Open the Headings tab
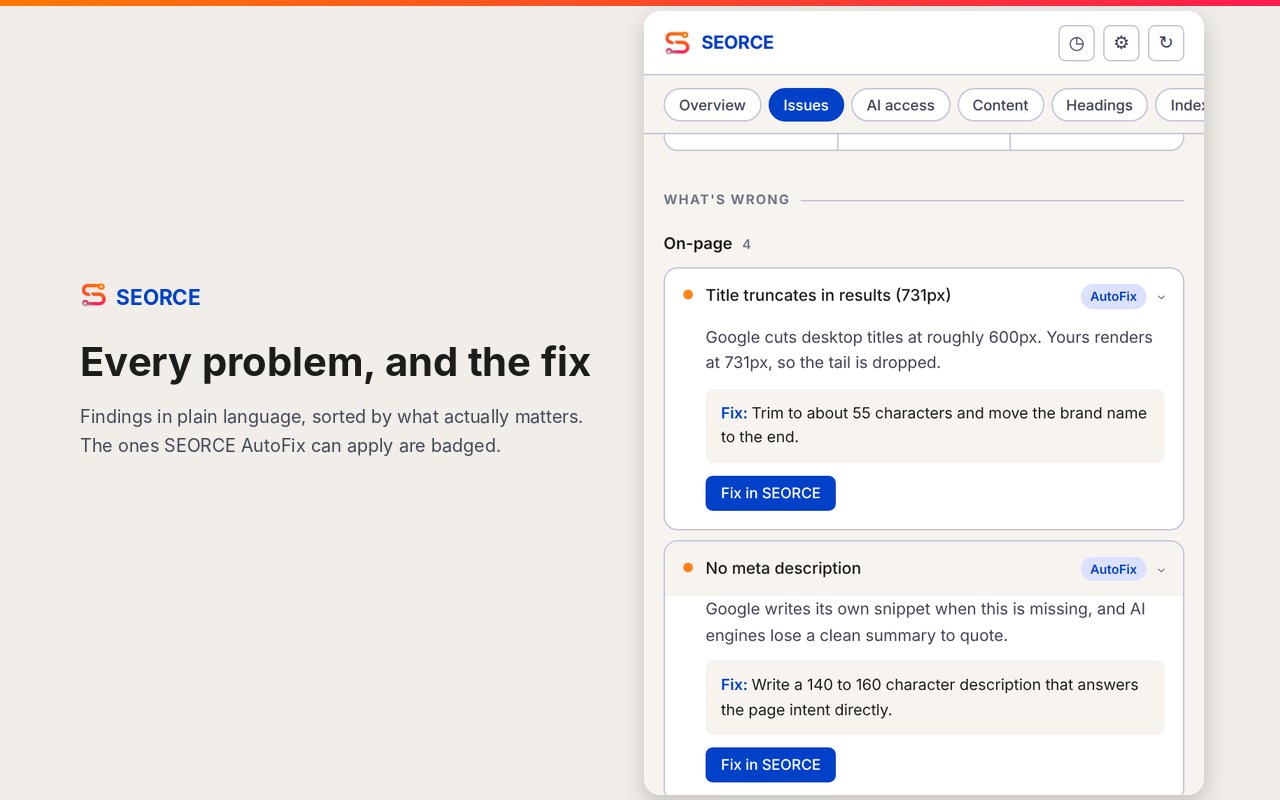The height and width of the screenshot is (800, 1280). pyautogui.click(x=1099, y=105)
